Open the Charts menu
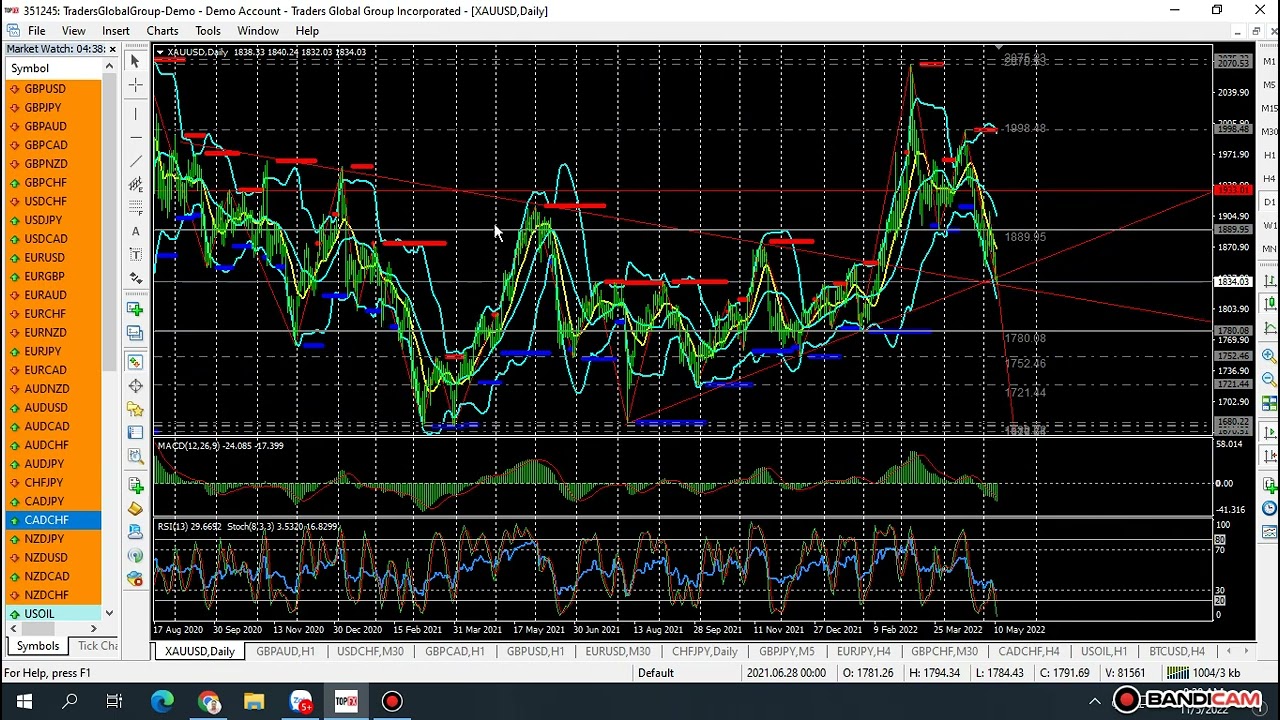This screenshot has width=1280, height=720. pyautogui.click(x=162, y=31)
